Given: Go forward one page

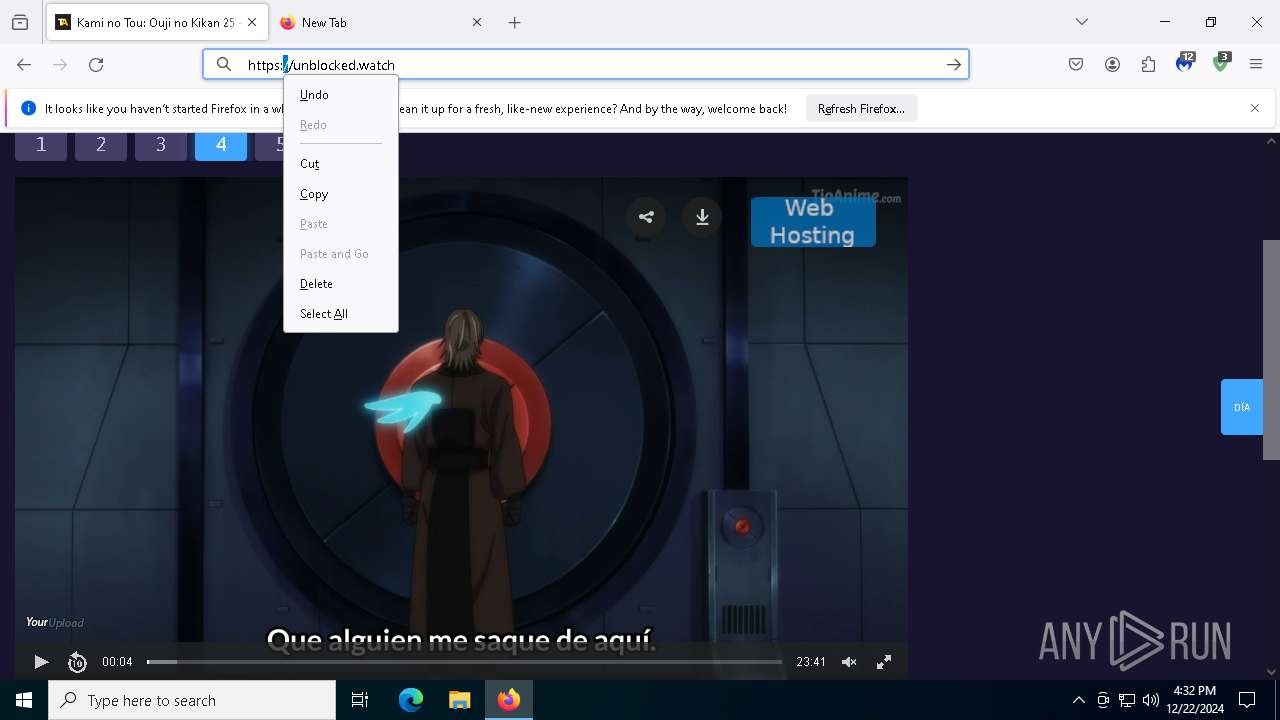Looking at the screenshot, I should (x=60, y=65).
